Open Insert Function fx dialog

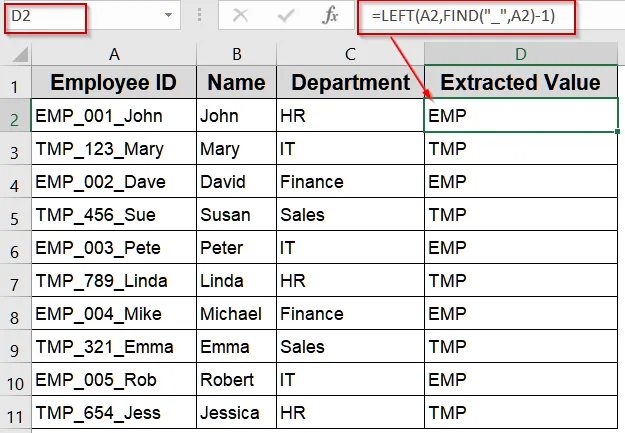(330, 16)
